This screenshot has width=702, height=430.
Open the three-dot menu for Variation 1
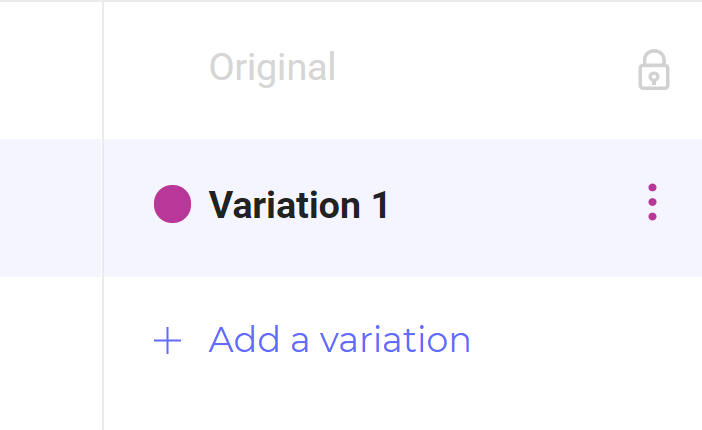(x=652, y=202)
